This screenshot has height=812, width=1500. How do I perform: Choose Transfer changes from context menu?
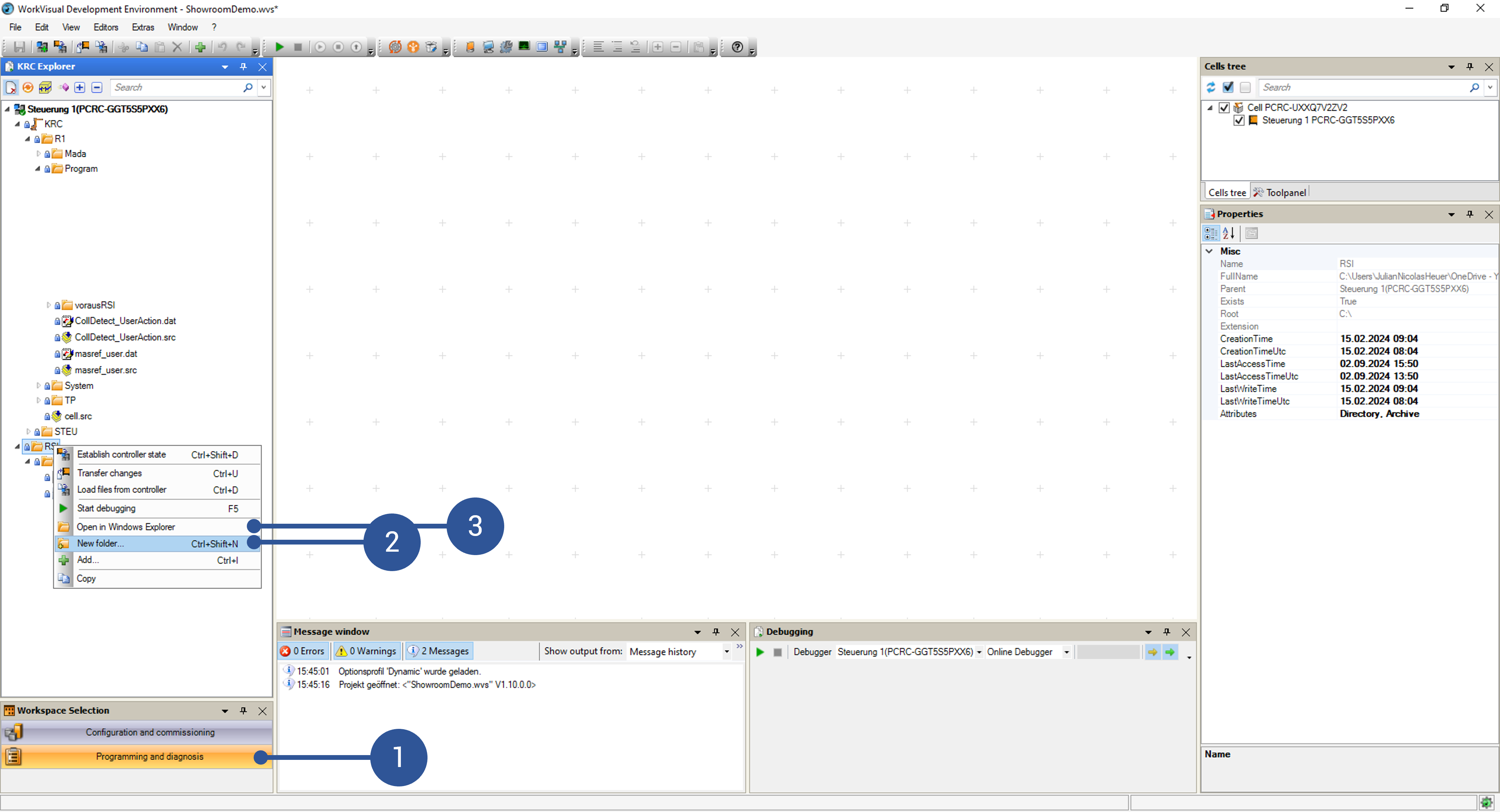point(158,474)
